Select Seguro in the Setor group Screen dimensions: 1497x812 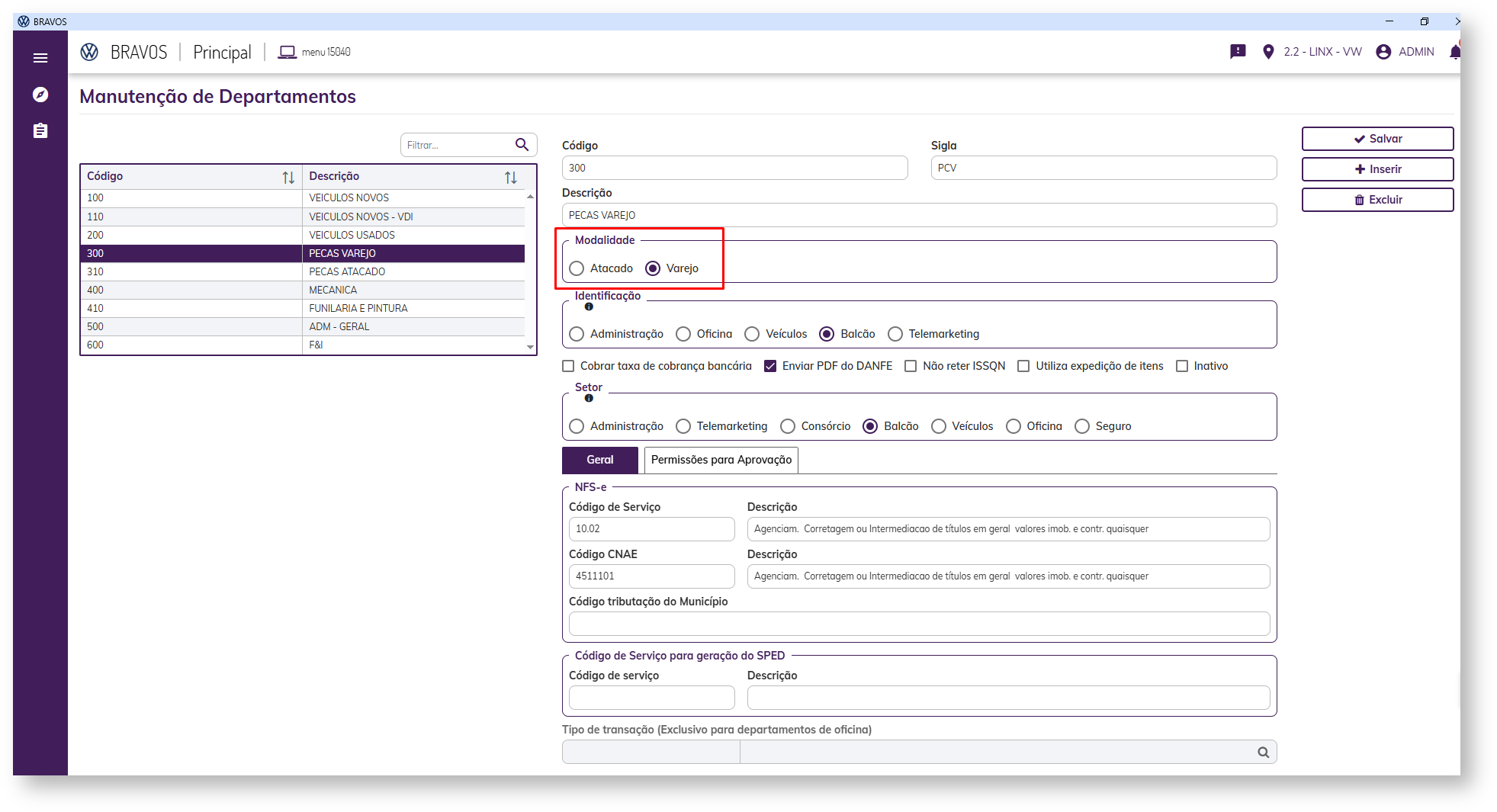pos(1082,426)
